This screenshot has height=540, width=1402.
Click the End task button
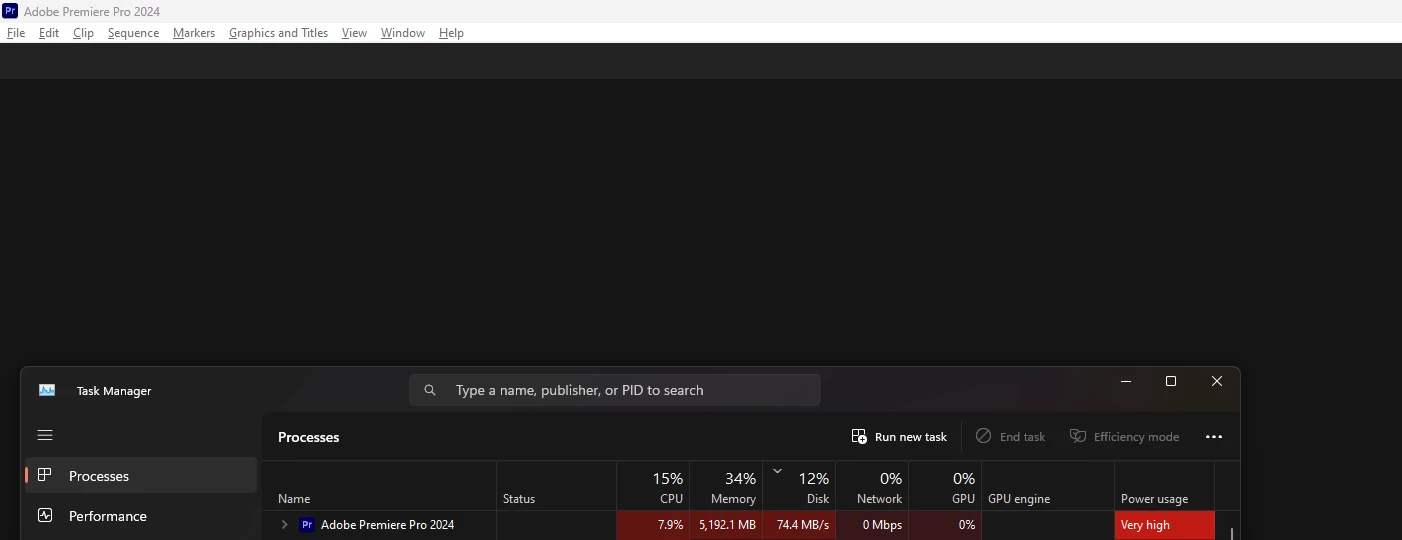point(1010,437)
